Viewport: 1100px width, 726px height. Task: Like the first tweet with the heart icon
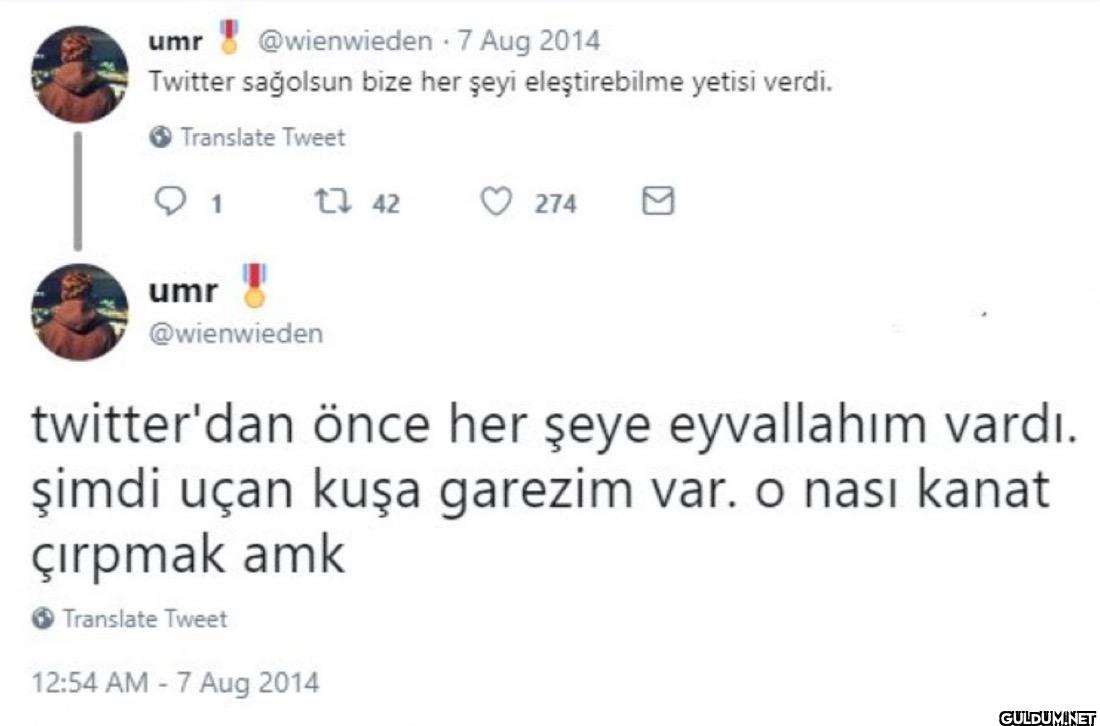496,202
